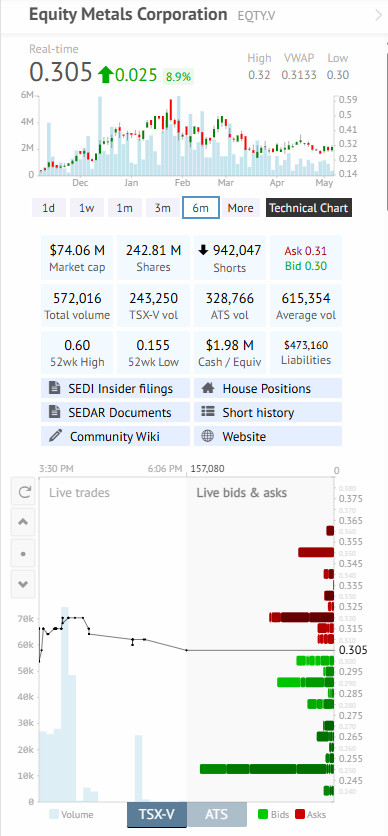
Task: Click the Community Wiki pencil icon
Action: tap(55, 436)
